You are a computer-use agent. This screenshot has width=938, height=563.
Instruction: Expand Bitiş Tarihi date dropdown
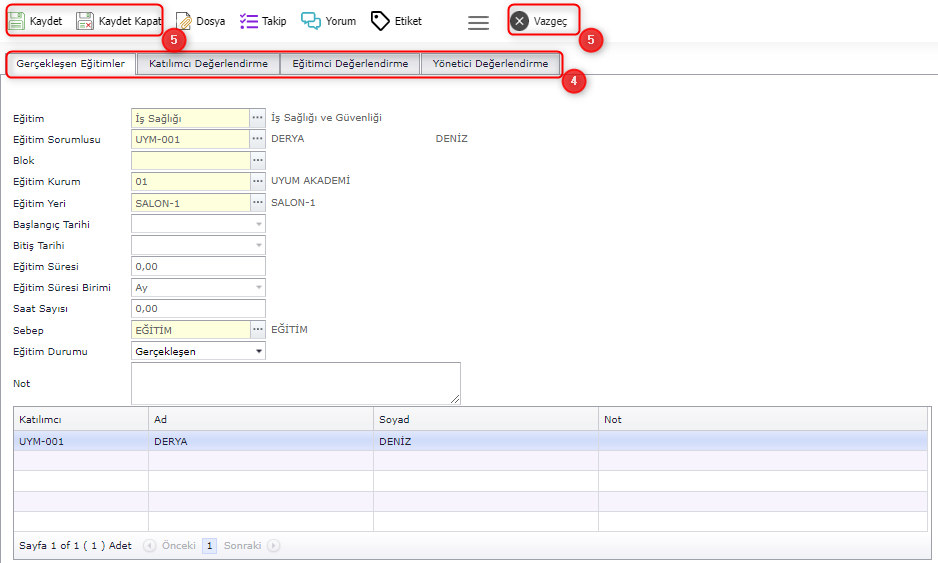258,245
